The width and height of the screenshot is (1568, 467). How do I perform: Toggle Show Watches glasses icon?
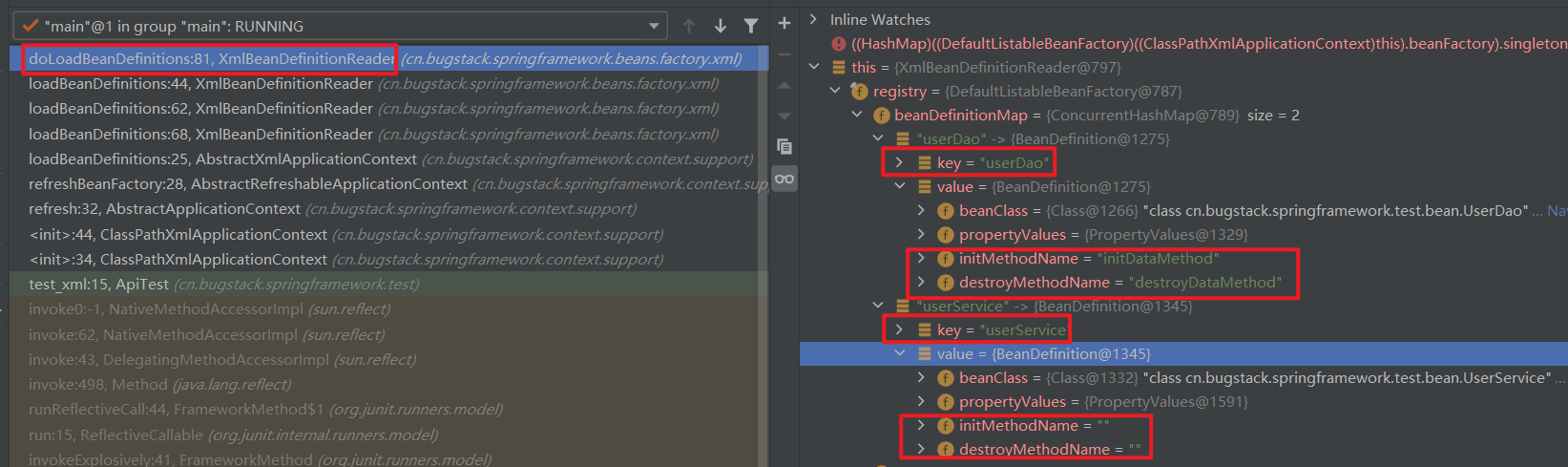784,179
